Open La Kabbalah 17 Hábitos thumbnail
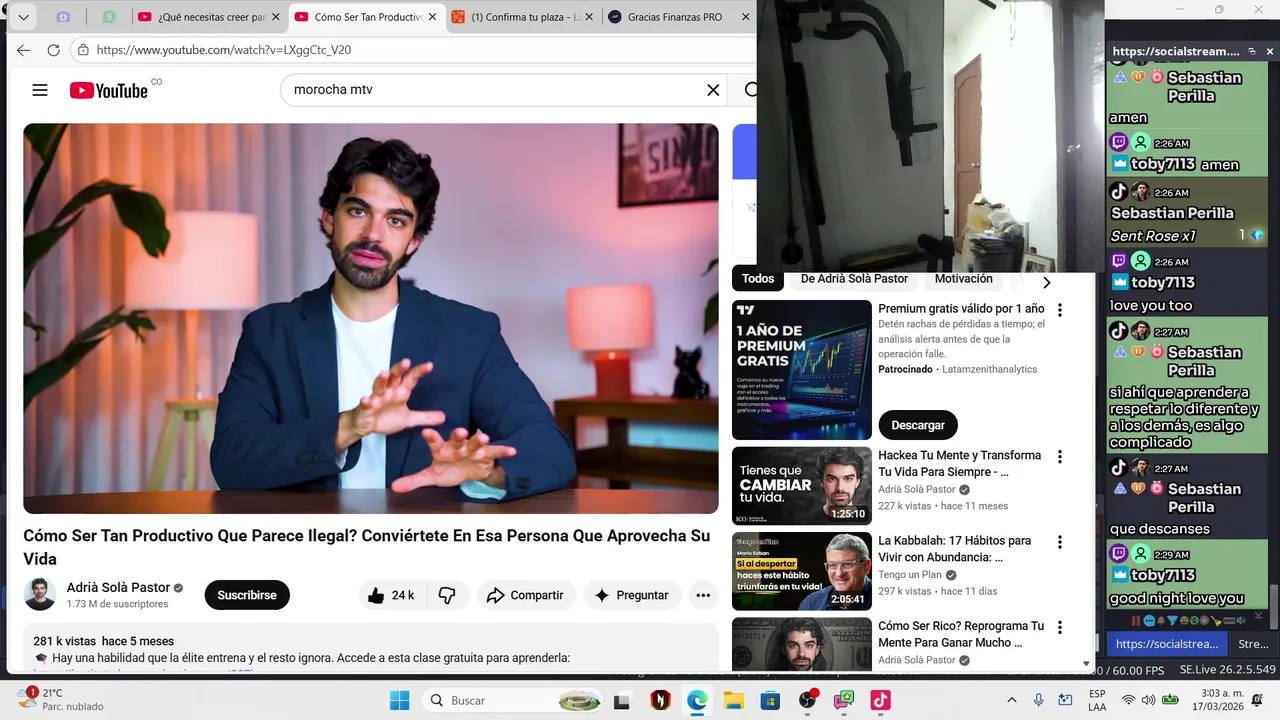 (x=802, y=571)
